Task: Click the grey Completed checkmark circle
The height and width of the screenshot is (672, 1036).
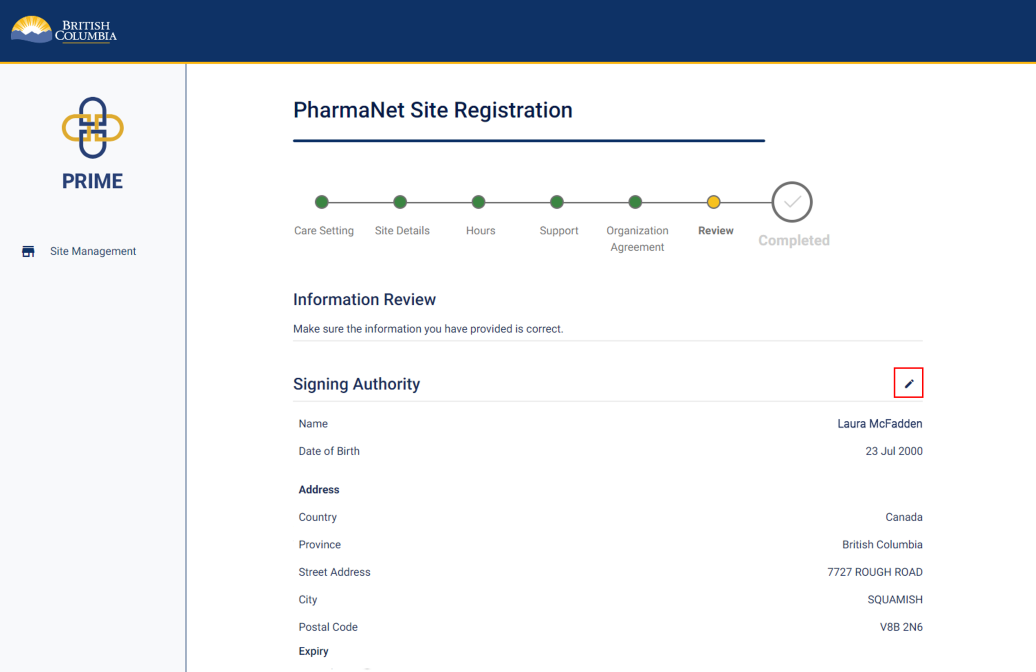Action: click(x=792, y=201)
